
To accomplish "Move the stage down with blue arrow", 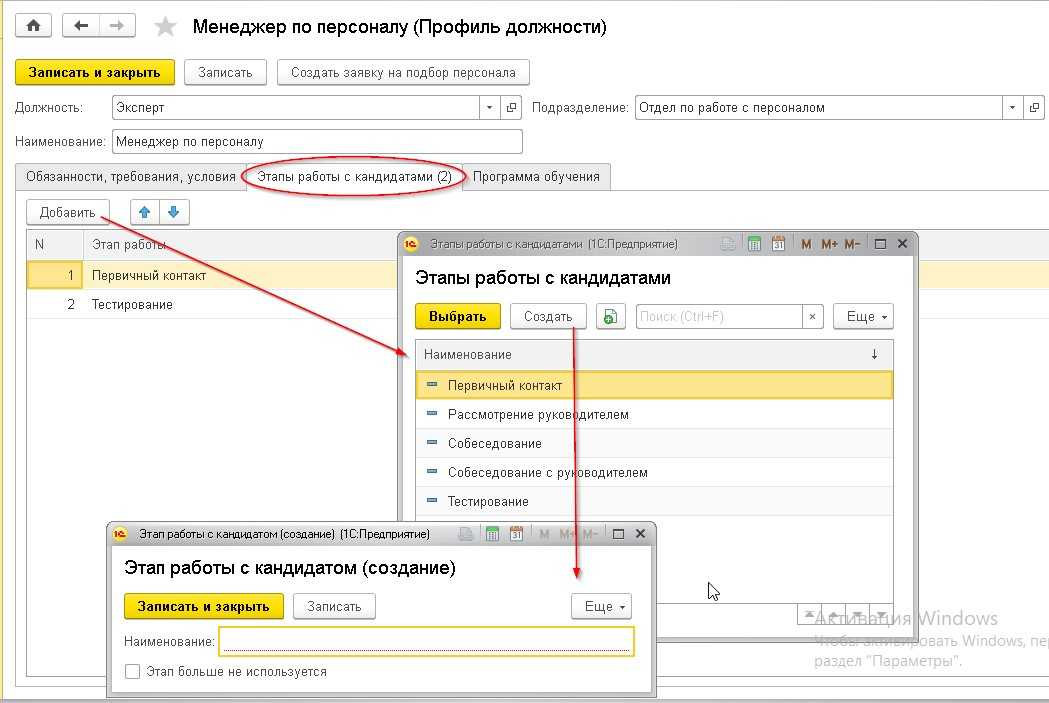I will pyautogui.click(x=173, y=212).
